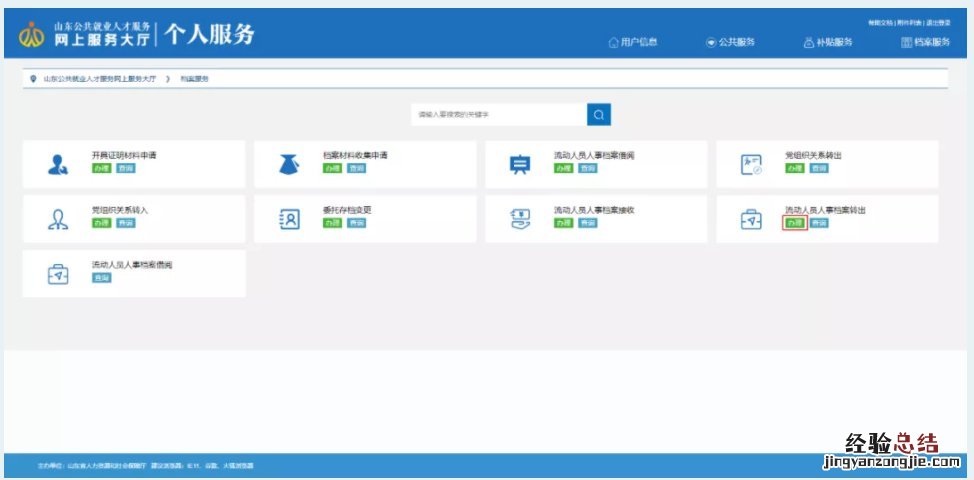Go to the 补贴服务 menu
Image resolution: width=974 pixels, height=480 pixels.
coord(827,42)
